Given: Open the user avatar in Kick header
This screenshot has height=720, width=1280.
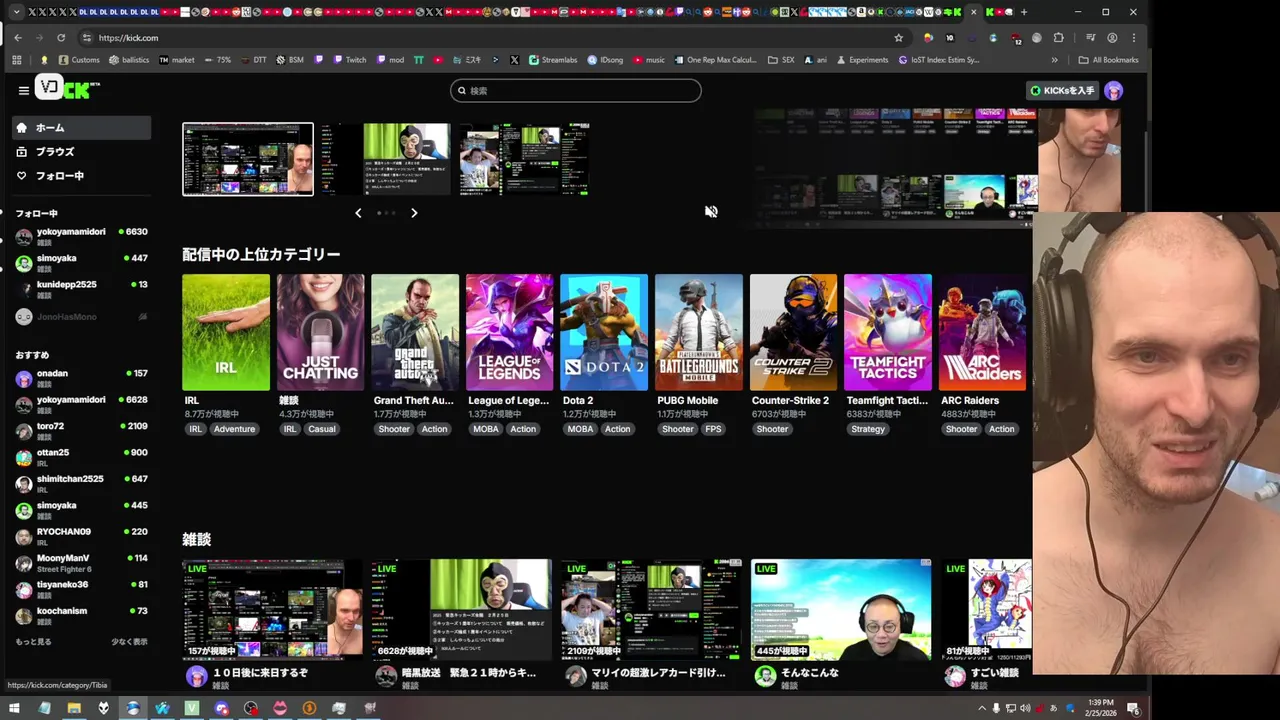Looking at the screenshot, I should click(x=1113, y=90).
